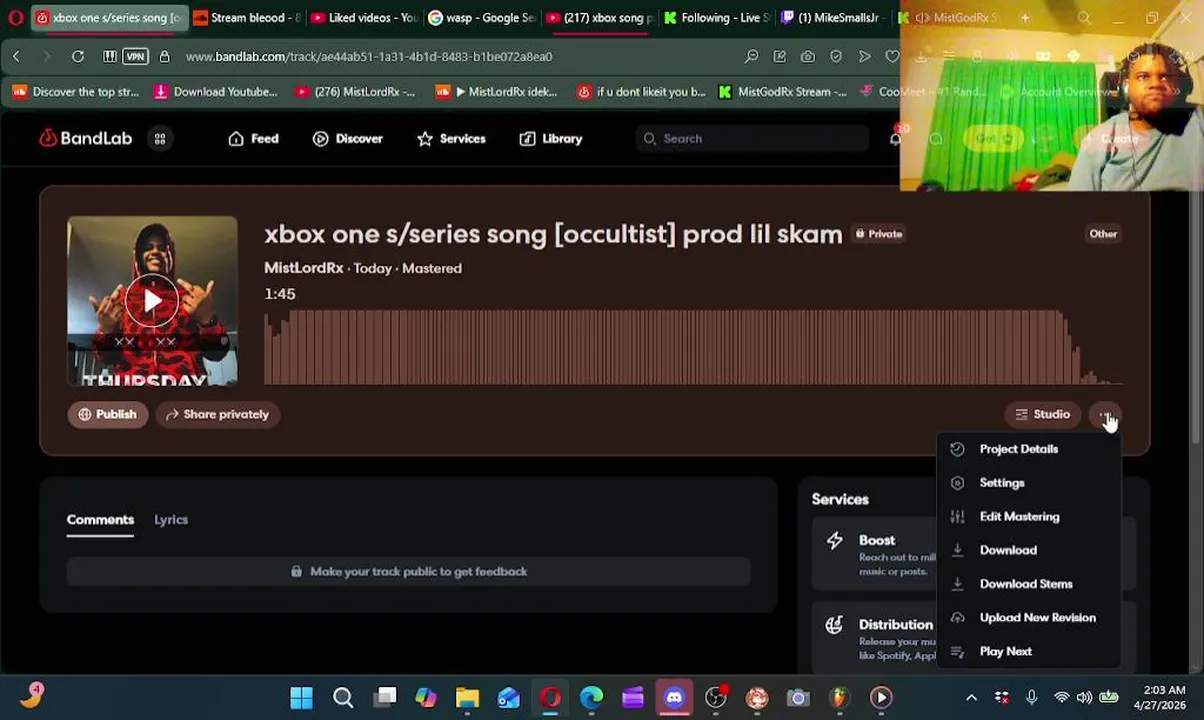The image size is (1204, 720).
Task: Switch to the Comments tab
Action: (100, 520)
